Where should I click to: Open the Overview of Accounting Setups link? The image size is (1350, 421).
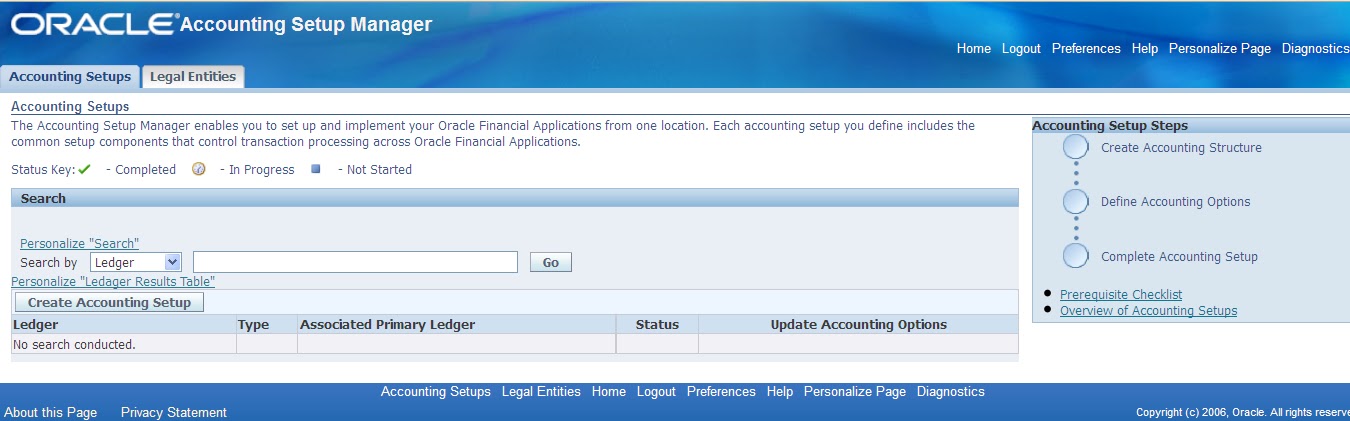pyautogui.click(x=1148, y=310)
